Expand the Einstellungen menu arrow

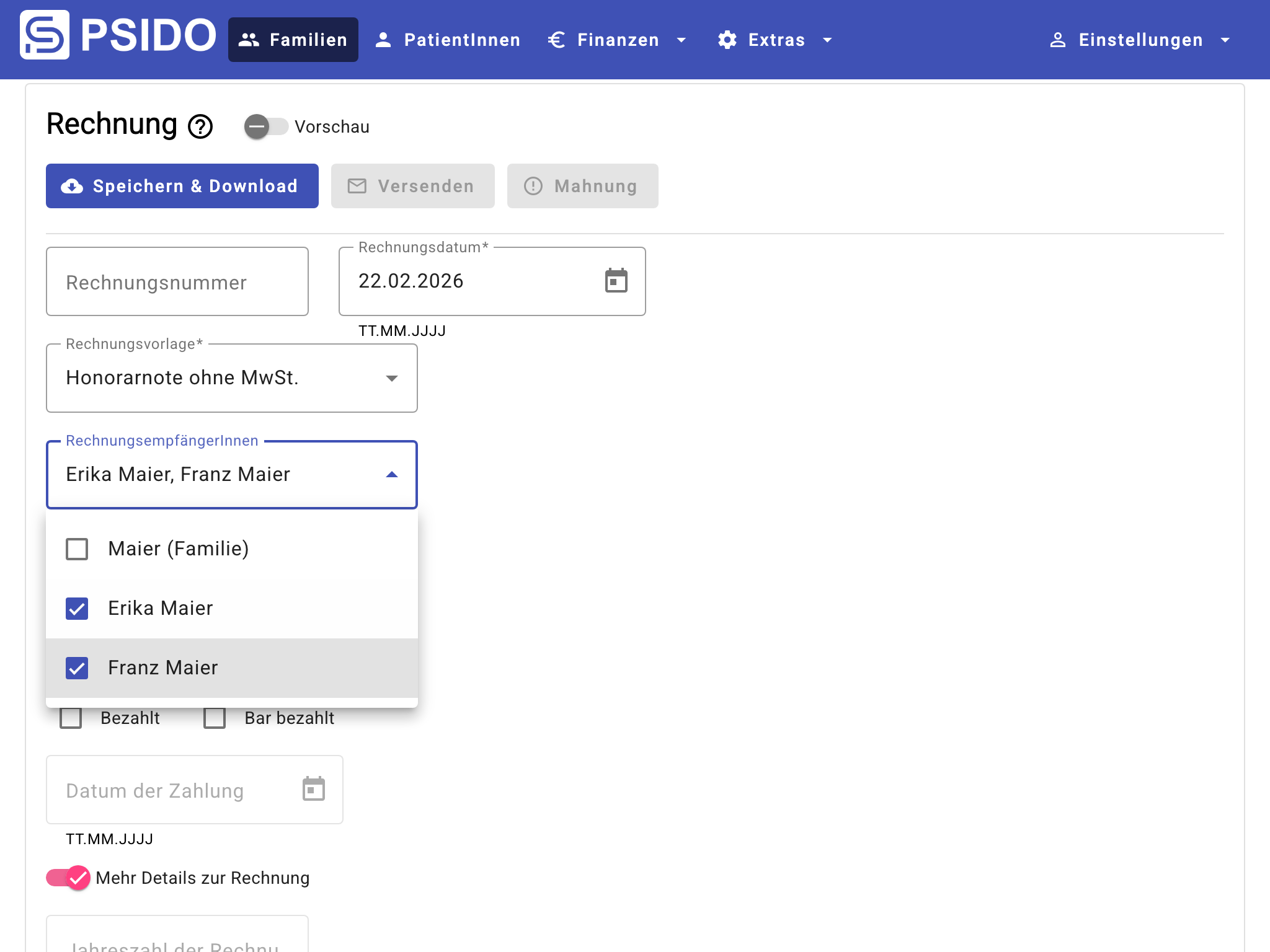coord(1225,40)
